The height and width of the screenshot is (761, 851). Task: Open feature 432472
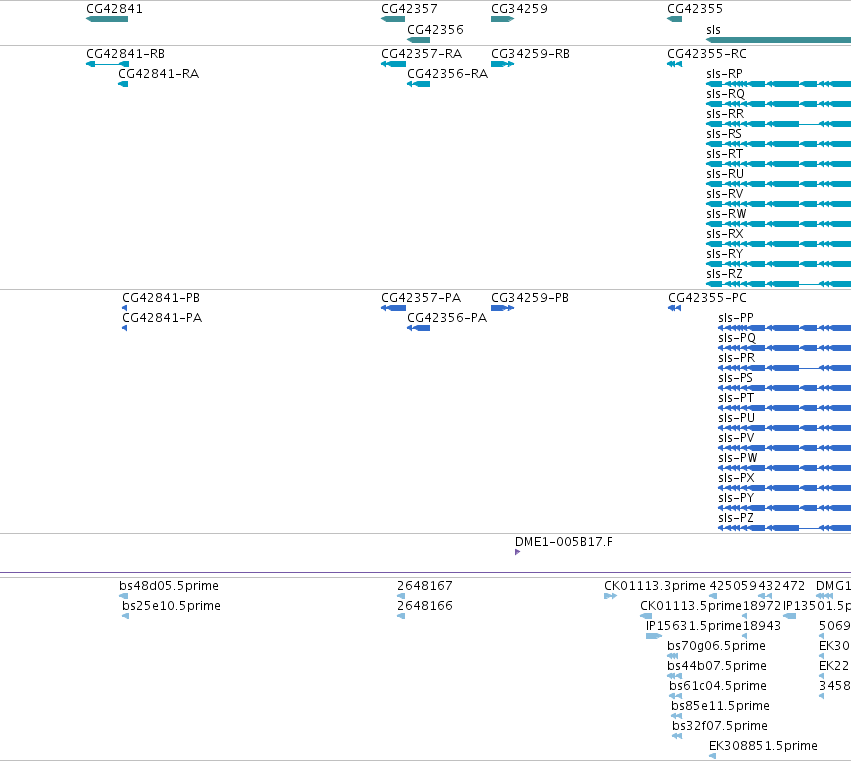coord(765,596)
